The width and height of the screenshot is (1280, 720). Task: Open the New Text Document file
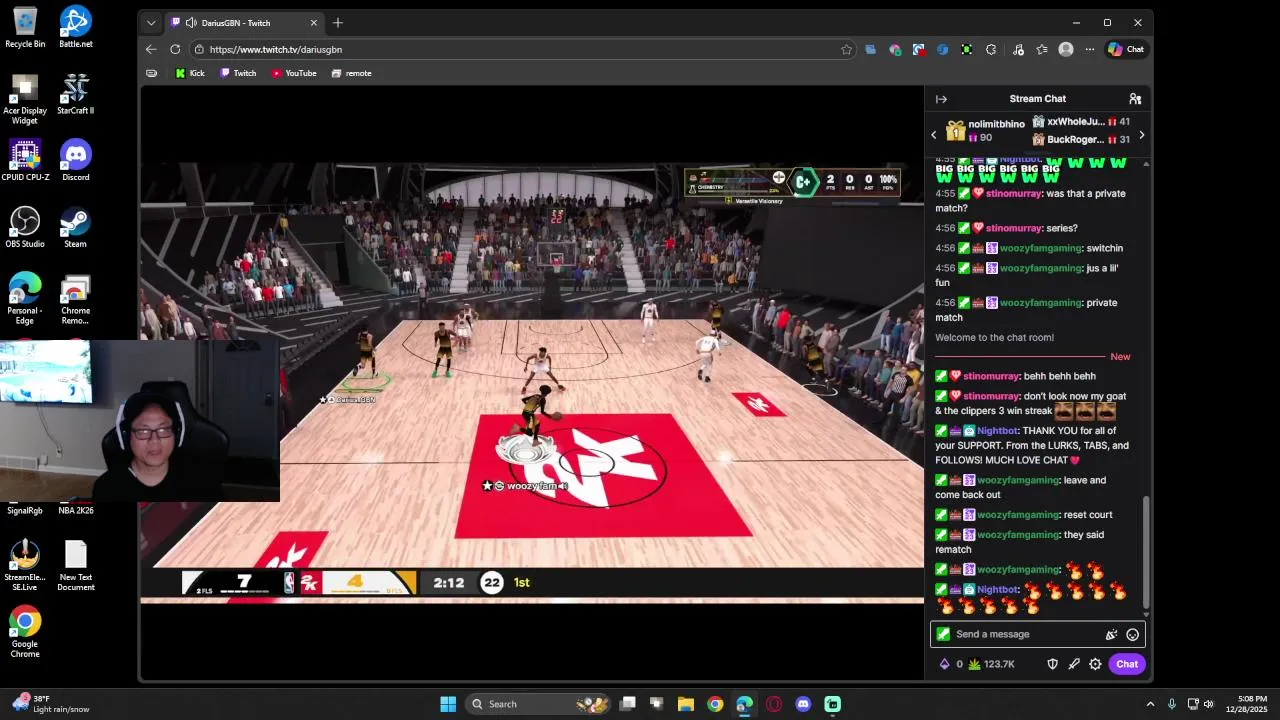click(75, 566)
